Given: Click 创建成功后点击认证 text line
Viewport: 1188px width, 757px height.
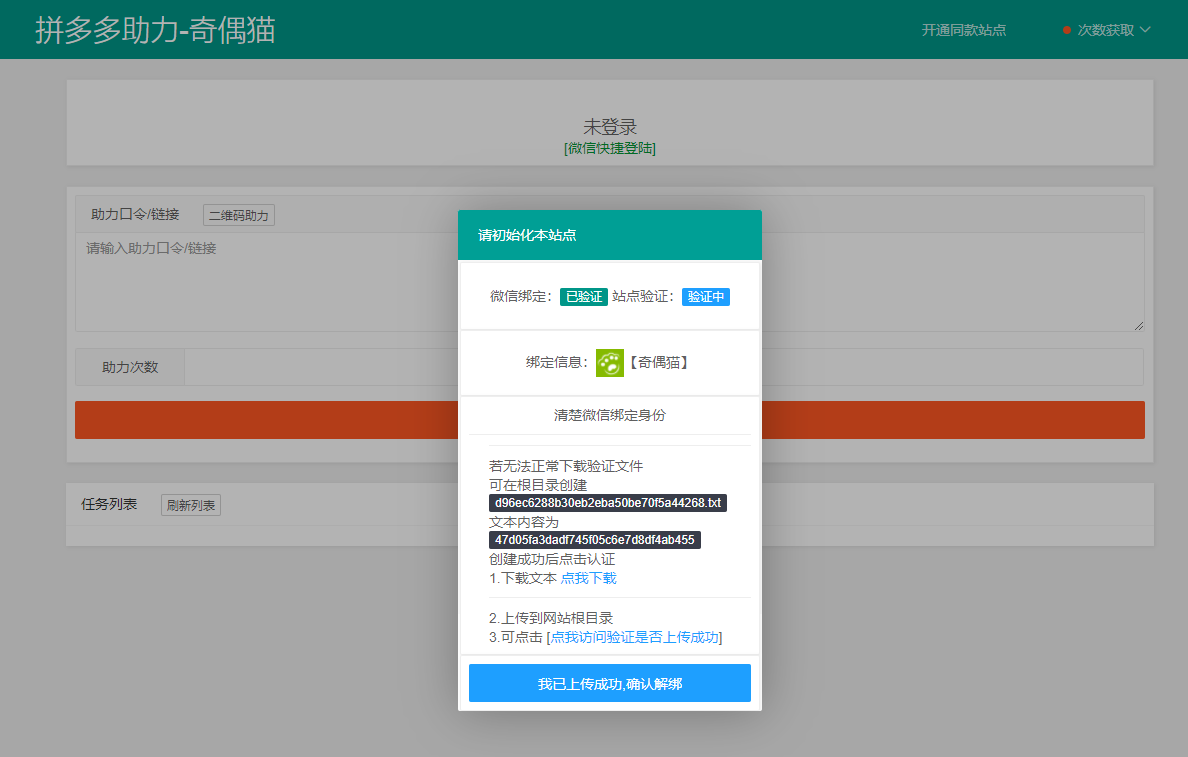Looking at the screenshot, I should coord(552,559).
